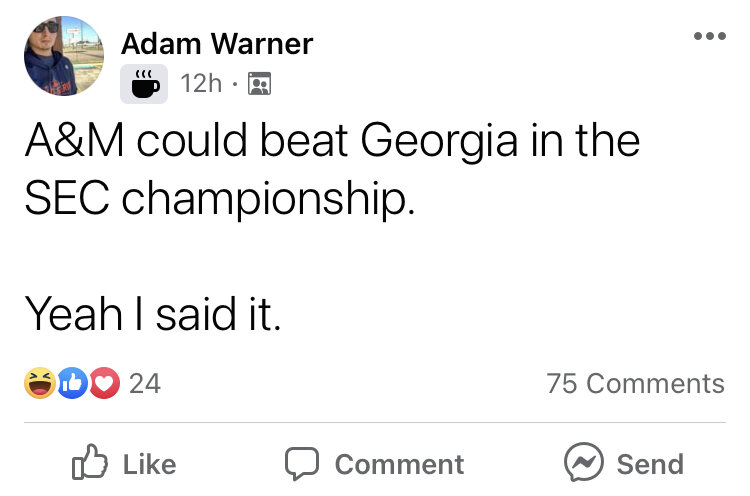Viewport: 750px width, 496px height.
Task: Click the coffee cup badge icon
Action: pos(144,84)
